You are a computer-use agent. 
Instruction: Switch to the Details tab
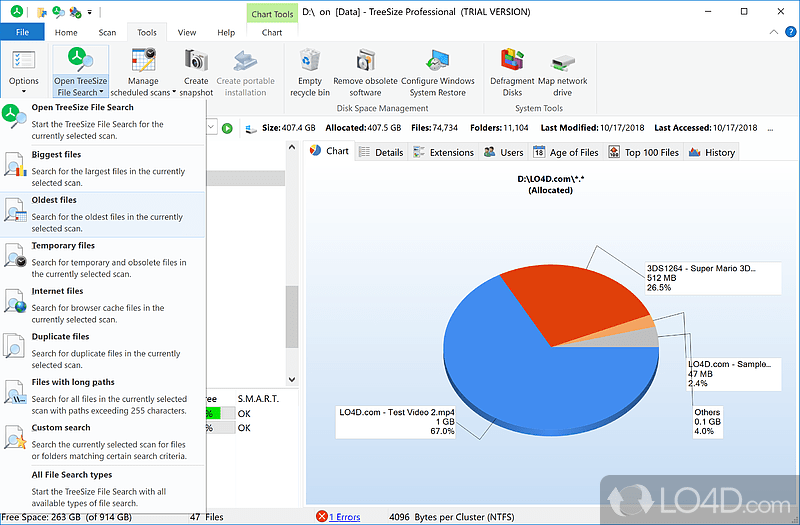[381, 152]
